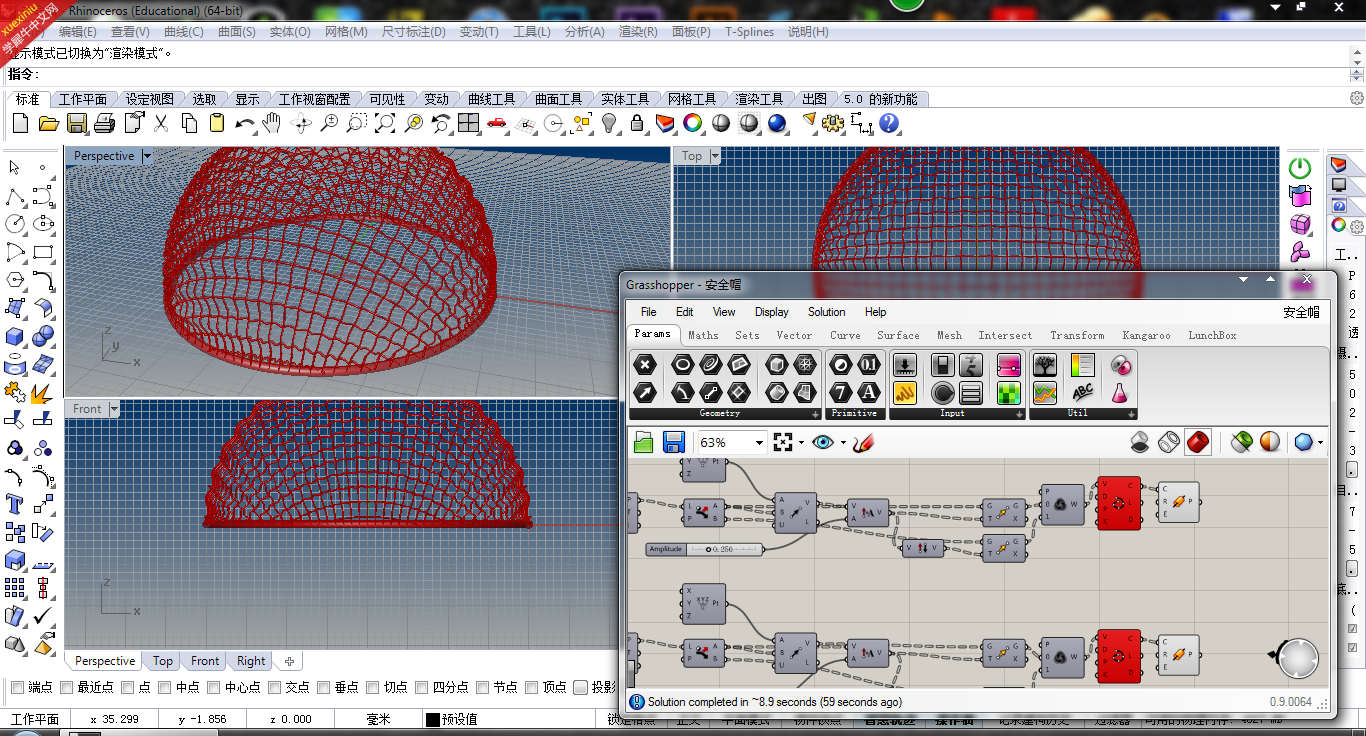Switch to the Right viewport tab
Image resolution: width=1366 pixels, height=736 pixels.
click(251, 661)
